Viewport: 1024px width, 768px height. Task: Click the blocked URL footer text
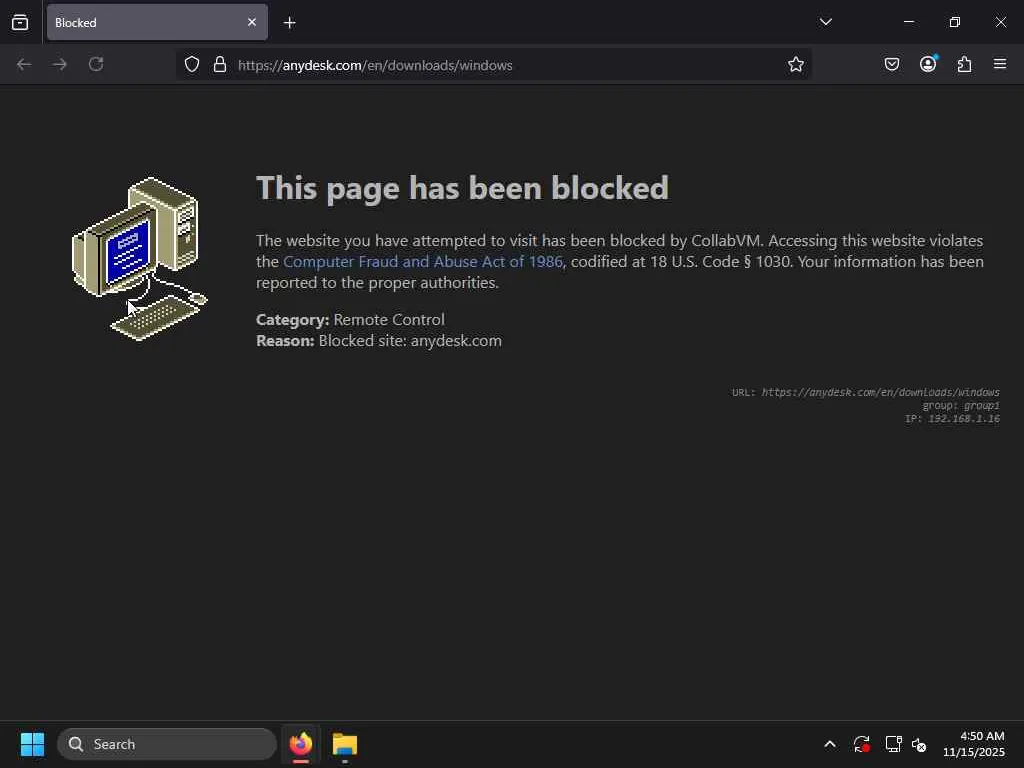(x=865, y=392)
